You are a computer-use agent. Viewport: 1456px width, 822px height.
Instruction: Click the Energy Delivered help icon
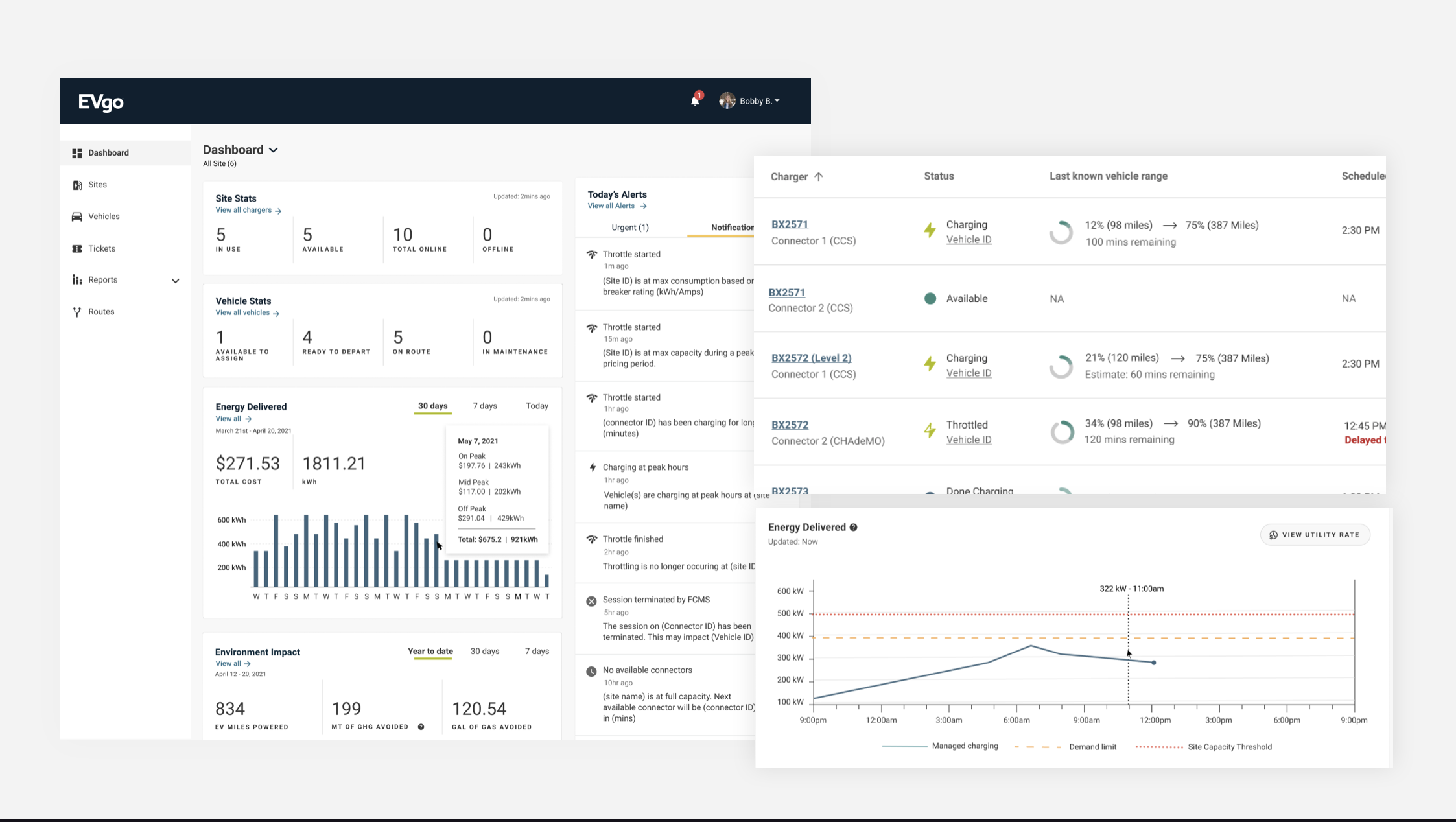click(x=854, y=527)
